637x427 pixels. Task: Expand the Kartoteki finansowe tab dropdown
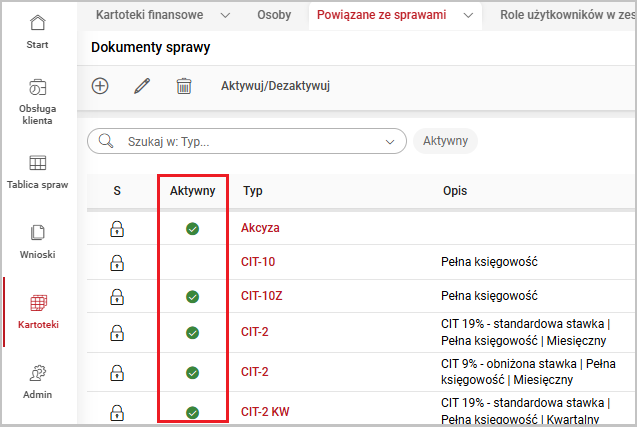point(224,15)
